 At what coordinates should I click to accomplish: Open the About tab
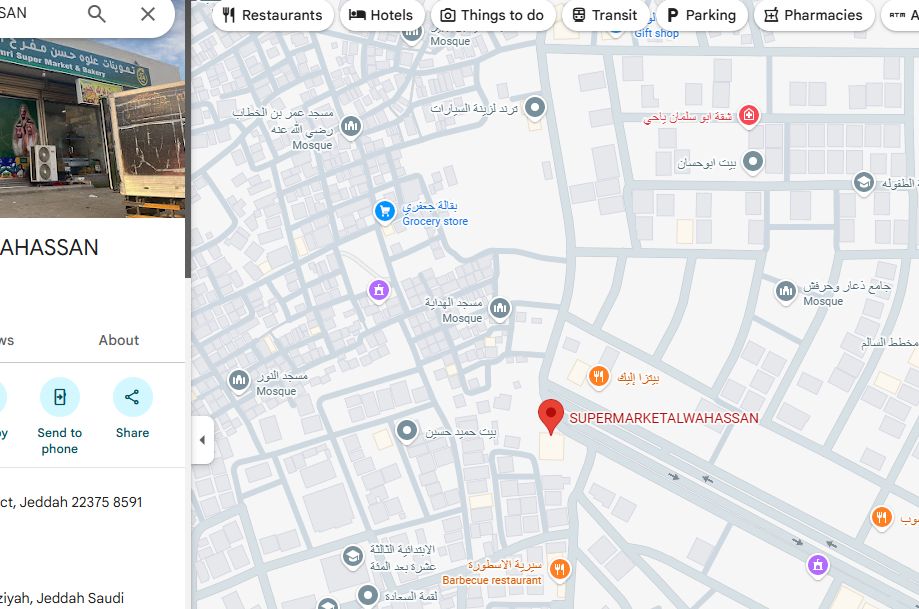click(x=118, y=340)
